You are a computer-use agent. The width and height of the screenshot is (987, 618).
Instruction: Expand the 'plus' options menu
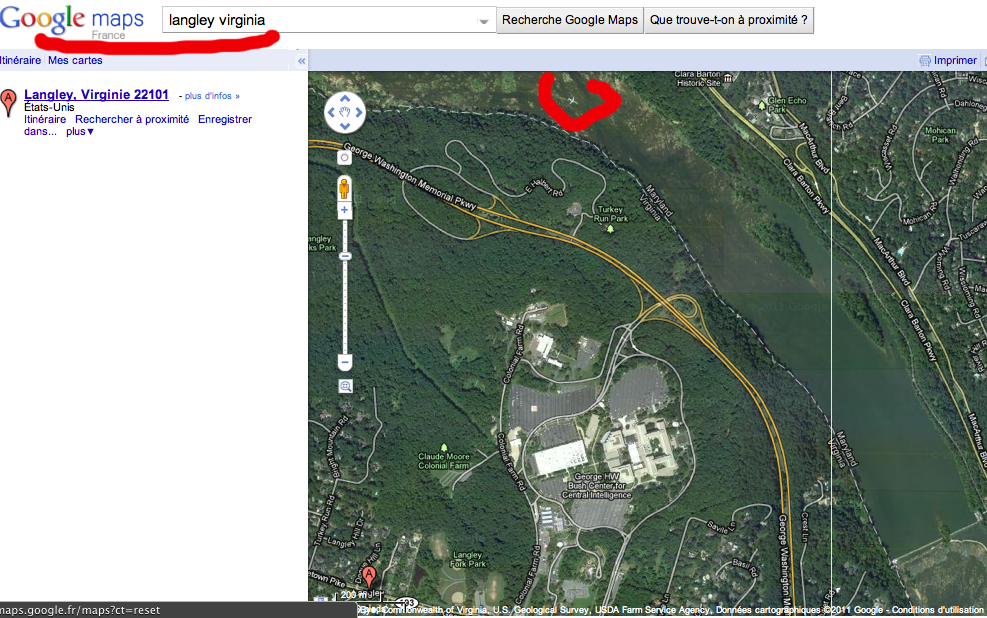point(80,132)
